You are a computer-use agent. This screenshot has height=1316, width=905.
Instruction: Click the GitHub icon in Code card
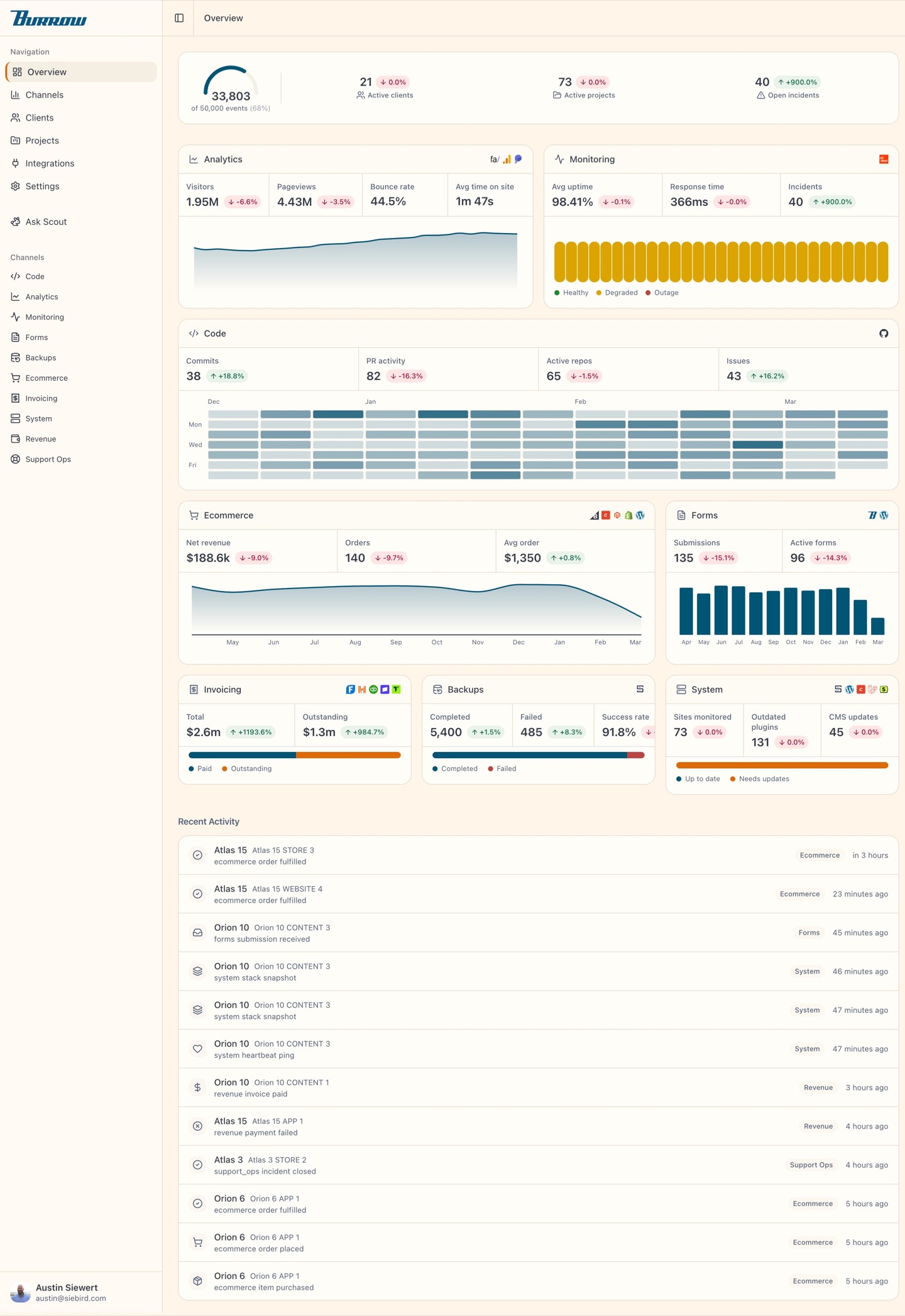(884, 334)
